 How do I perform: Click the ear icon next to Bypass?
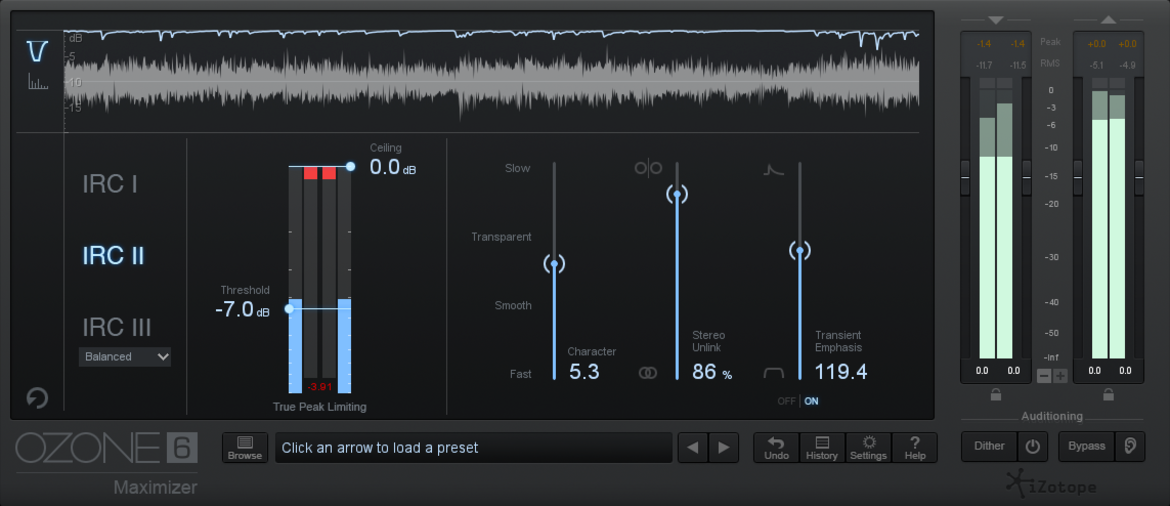pyautogui.click(x=1130, y=446)
